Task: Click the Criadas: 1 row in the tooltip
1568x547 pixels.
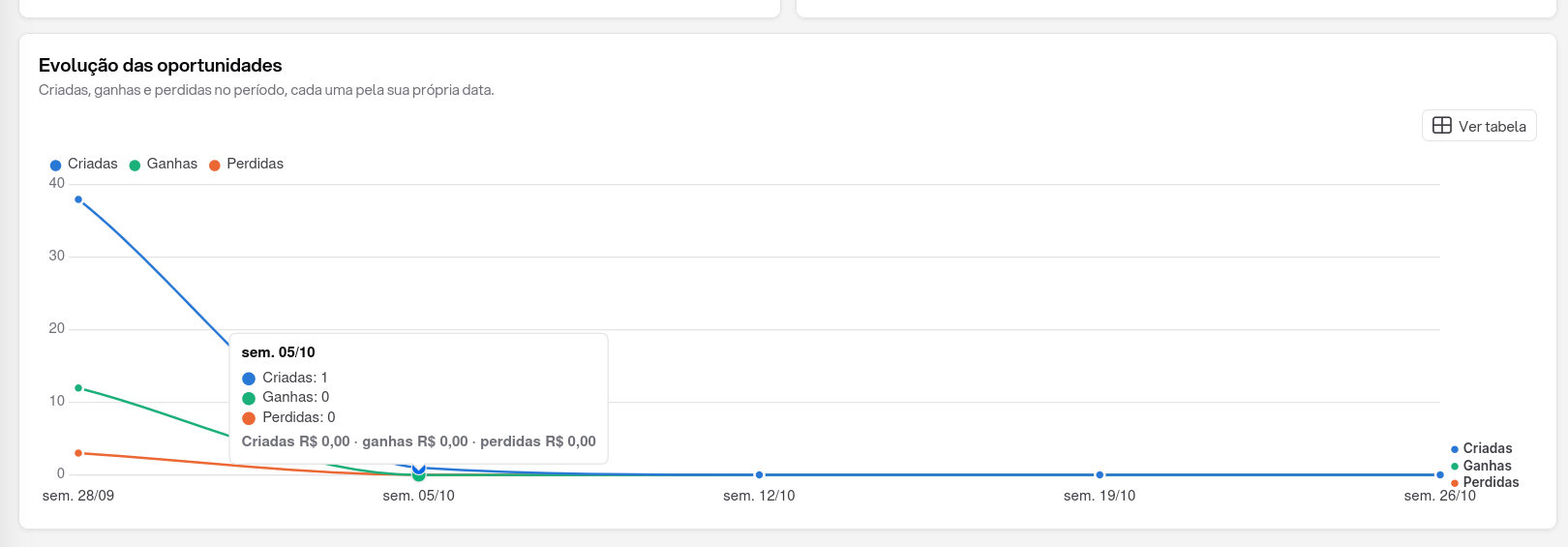Action: [x=285, y=378]
